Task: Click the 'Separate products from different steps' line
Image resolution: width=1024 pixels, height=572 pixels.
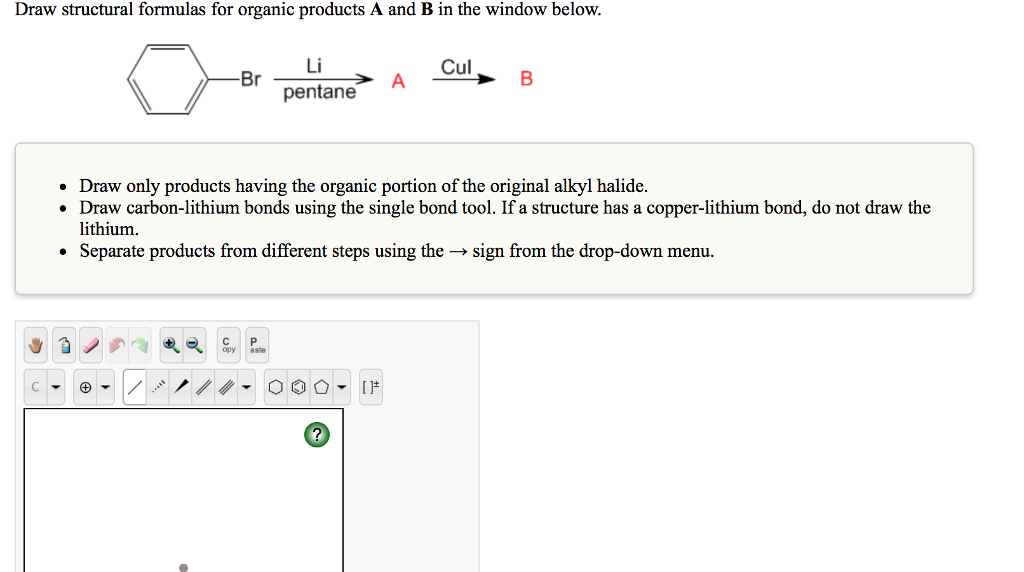Action: pos(396,251)
